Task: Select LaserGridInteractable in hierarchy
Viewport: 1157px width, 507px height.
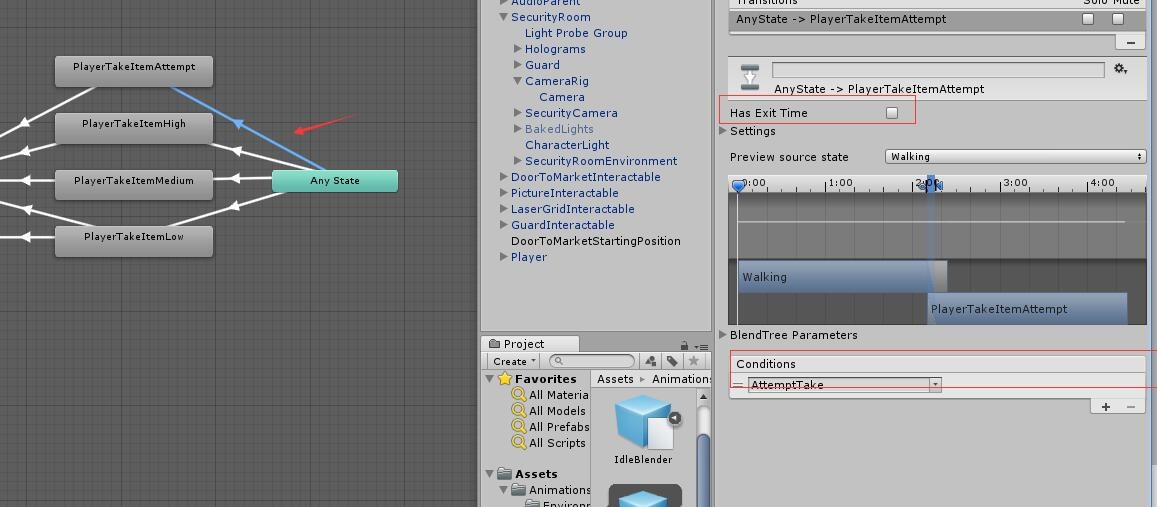Action: pyautogui.click(x=573, y=209)
